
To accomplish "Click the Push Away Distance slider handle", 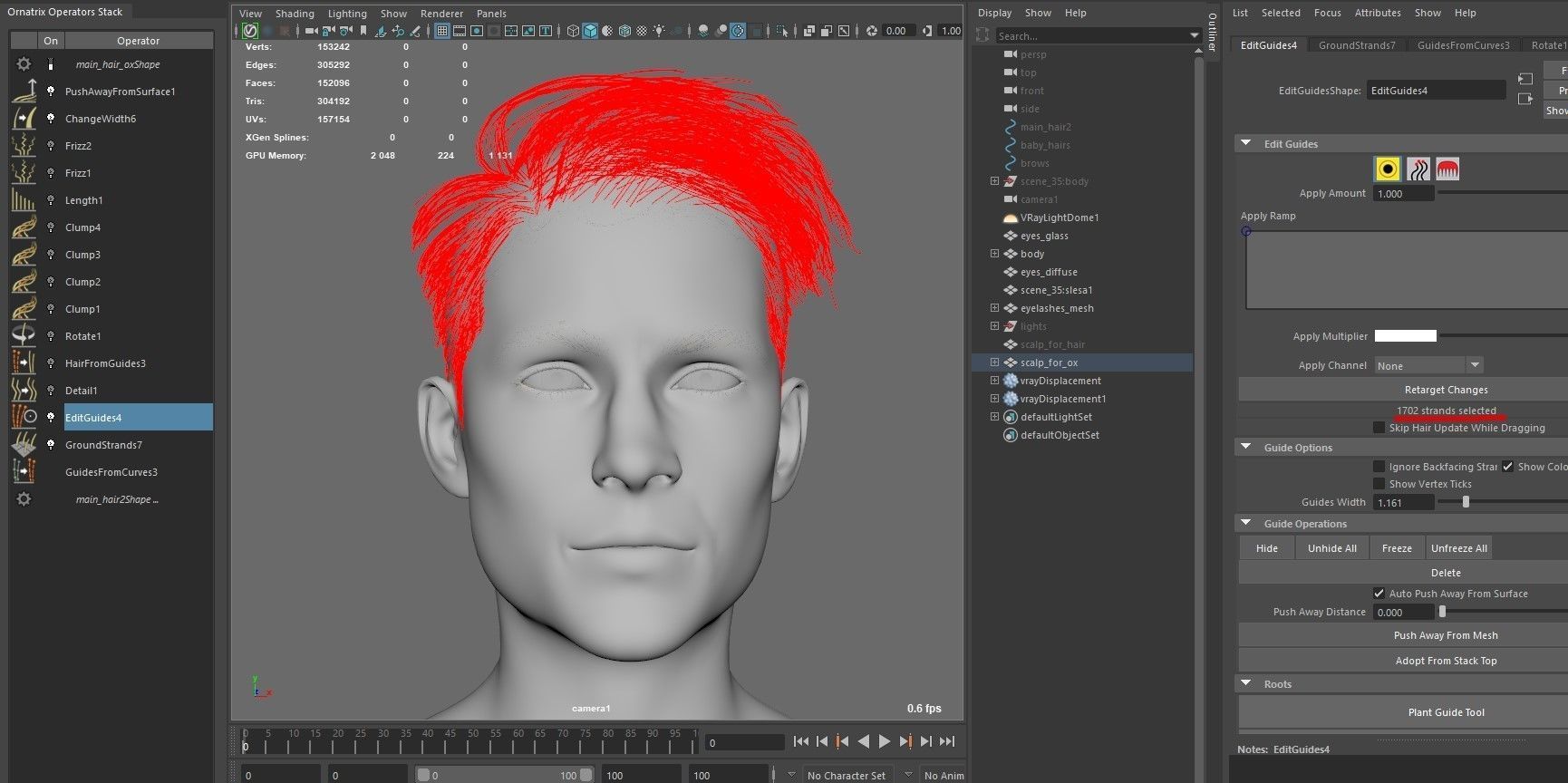I will coord(1442,612).
